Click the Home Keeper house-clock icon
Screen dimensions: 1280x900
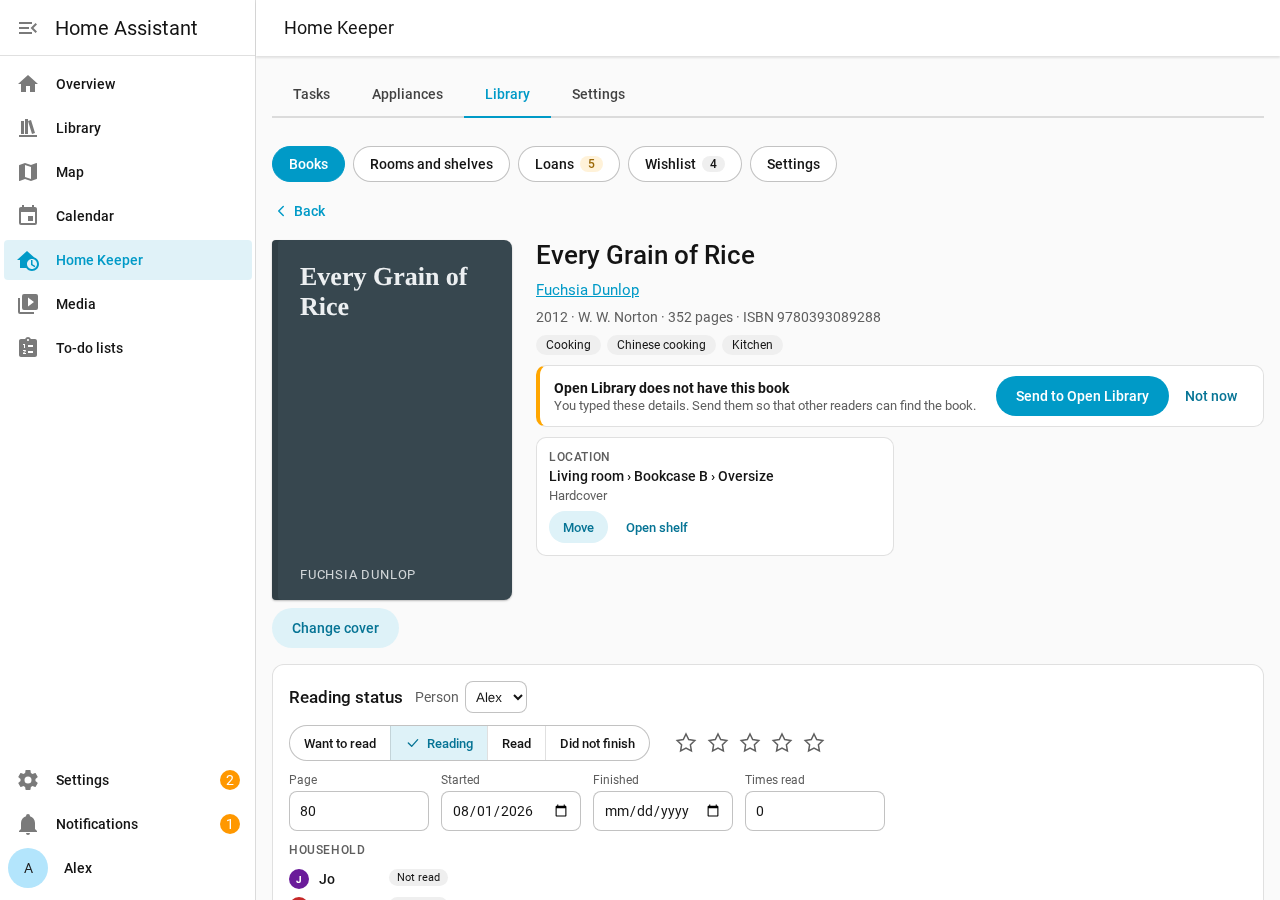[28, 260]
